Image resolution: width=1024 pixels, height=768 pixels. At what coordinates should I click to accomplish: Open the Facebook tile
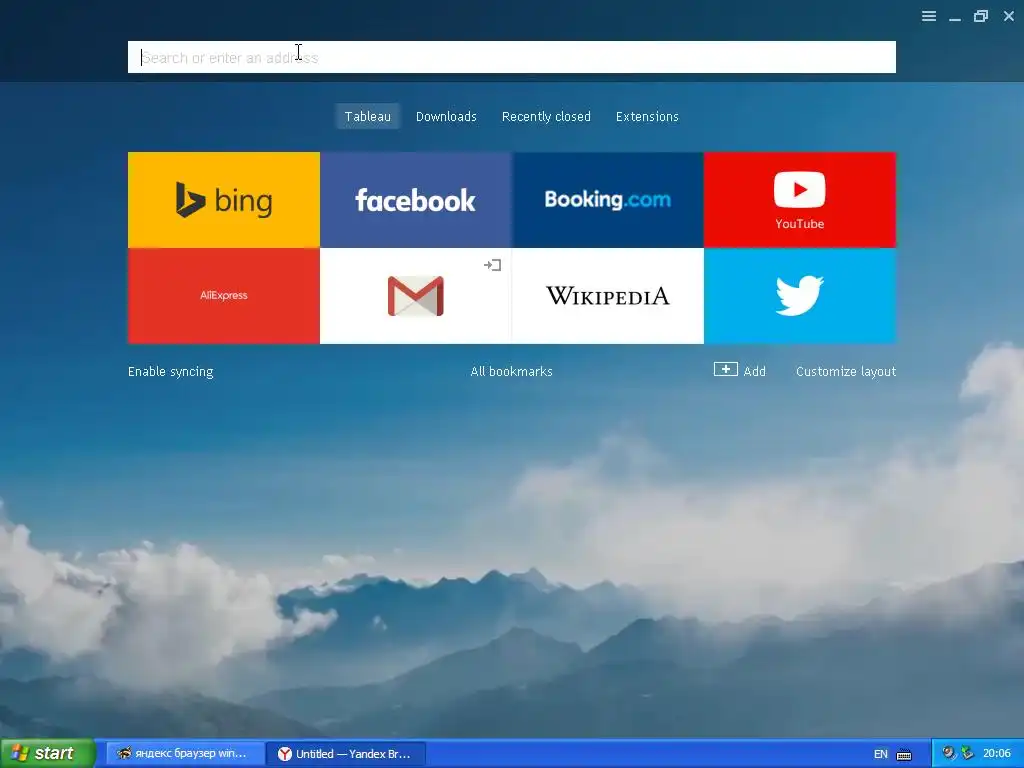(416, 200)
